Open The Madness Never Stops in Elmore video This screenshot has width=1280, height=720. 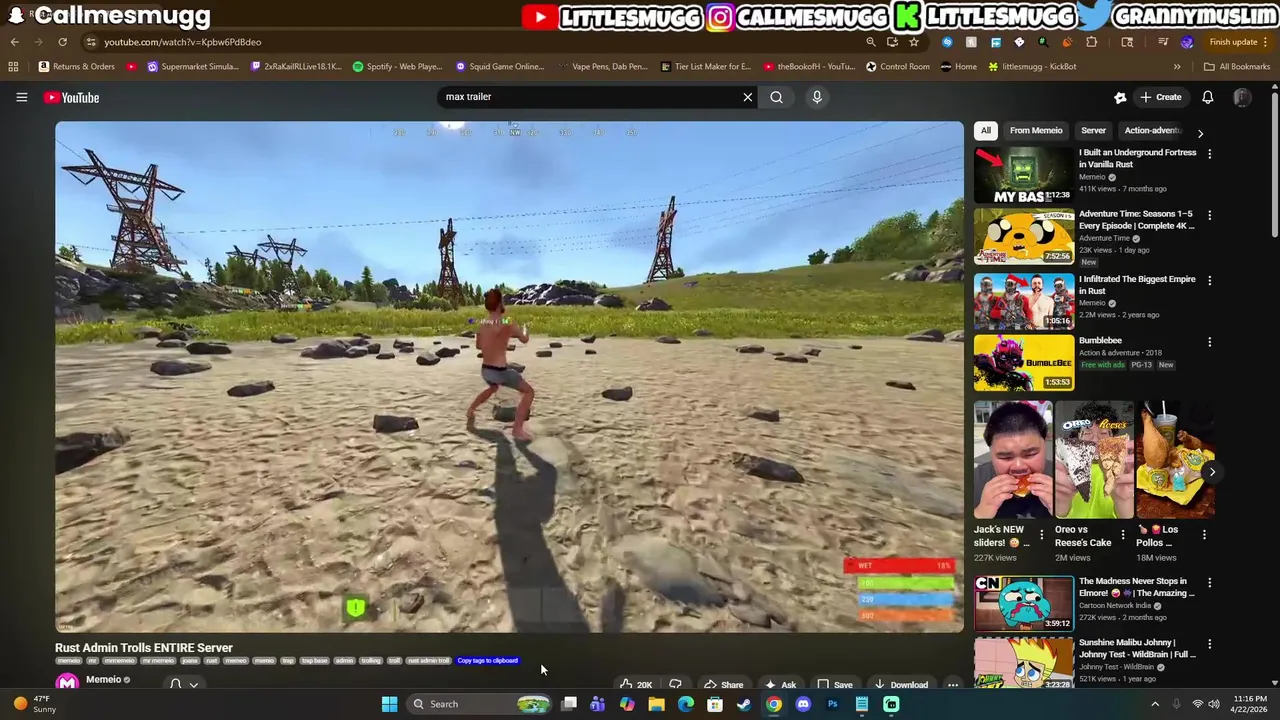(x=1023, y=603)
